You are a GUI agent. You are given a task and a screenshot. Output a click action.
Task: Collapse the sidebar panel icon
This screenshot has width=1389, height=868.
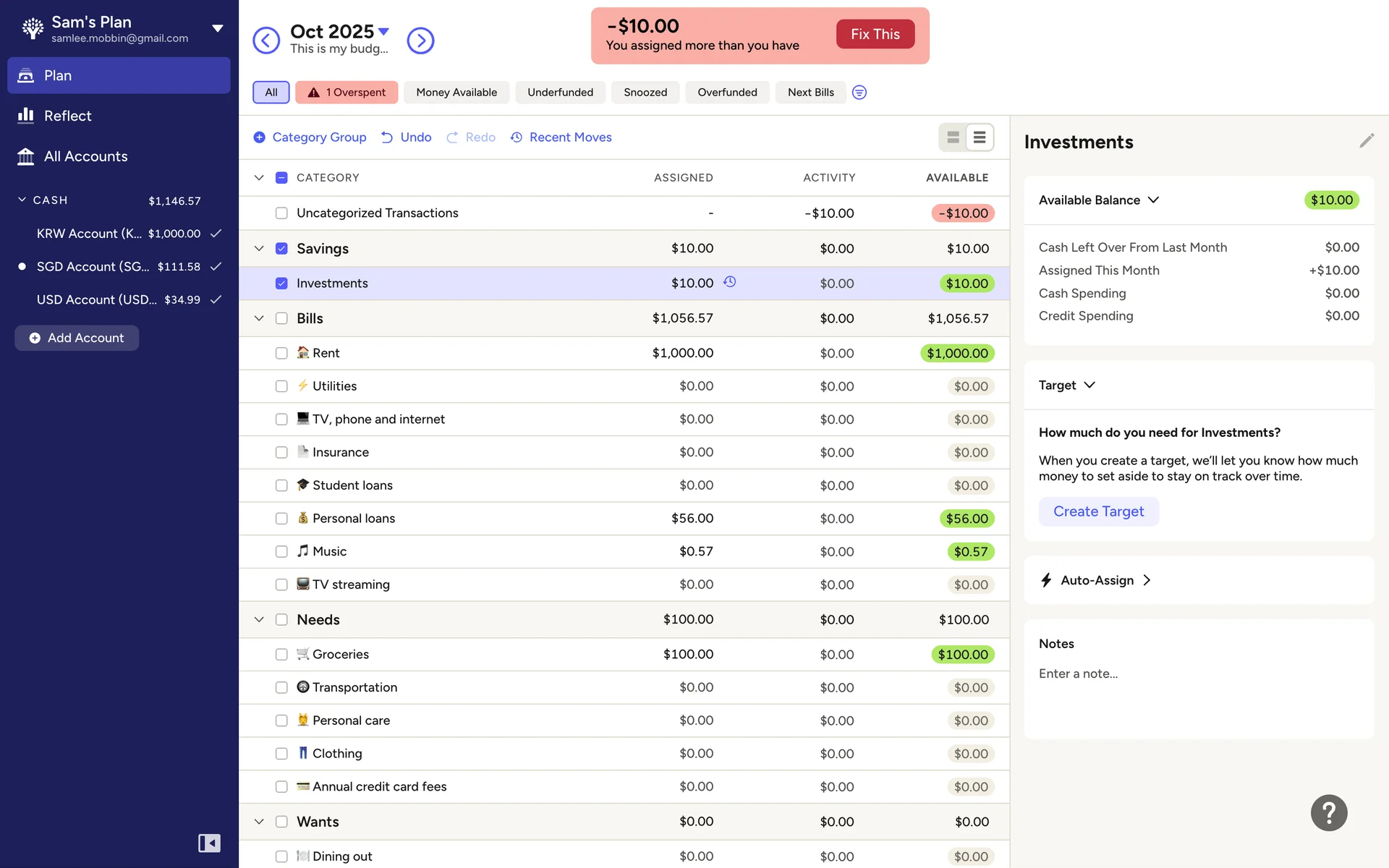[209, 843]
